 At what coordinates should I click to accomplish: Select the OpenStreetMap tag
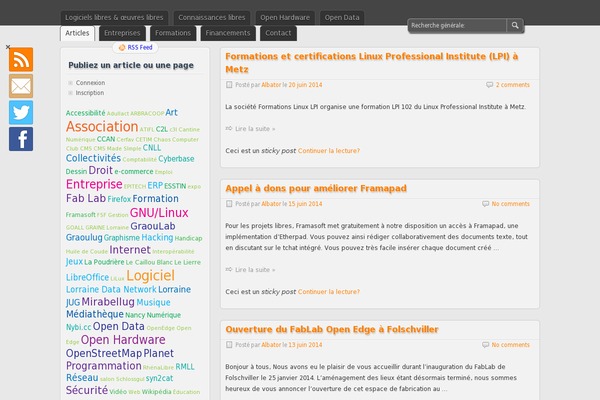pyautogui.click(x=104, y=353)
